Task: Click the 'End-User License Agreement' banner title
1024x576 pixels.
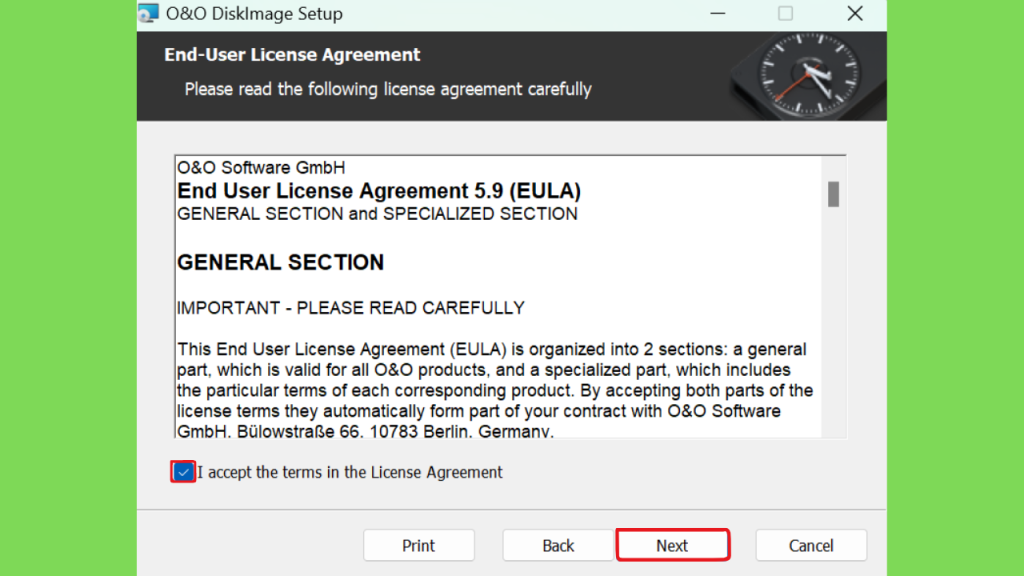Action: click(292, 55)
